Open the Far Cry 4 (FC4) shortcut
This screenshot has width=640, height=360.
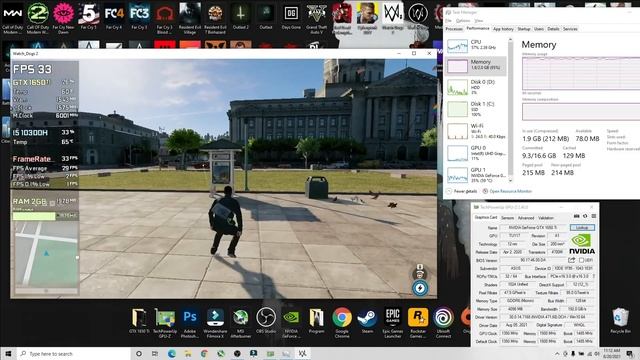point(114,17)
